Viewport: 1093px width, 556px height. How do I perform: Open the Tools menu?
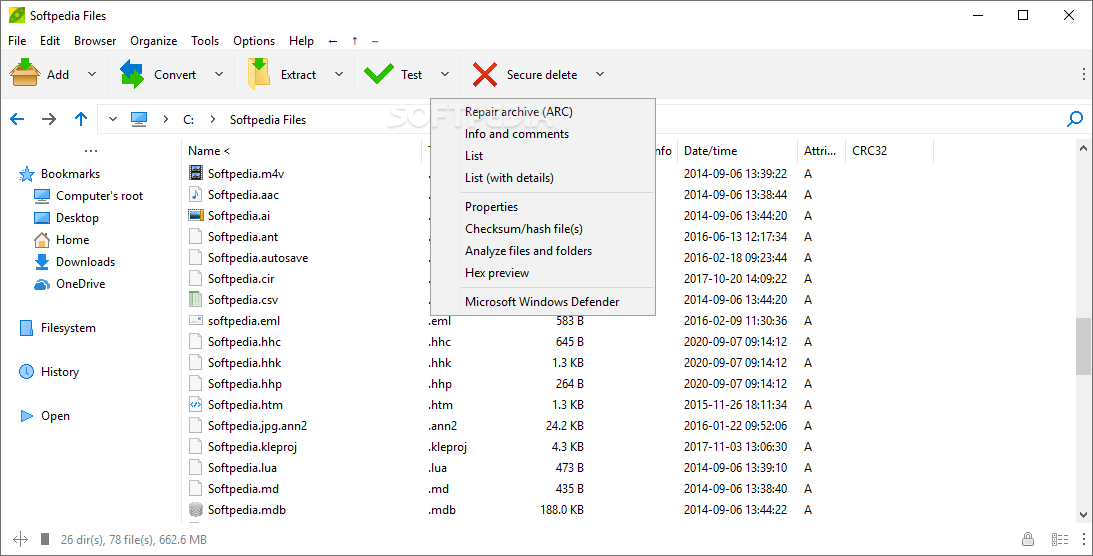205,40
